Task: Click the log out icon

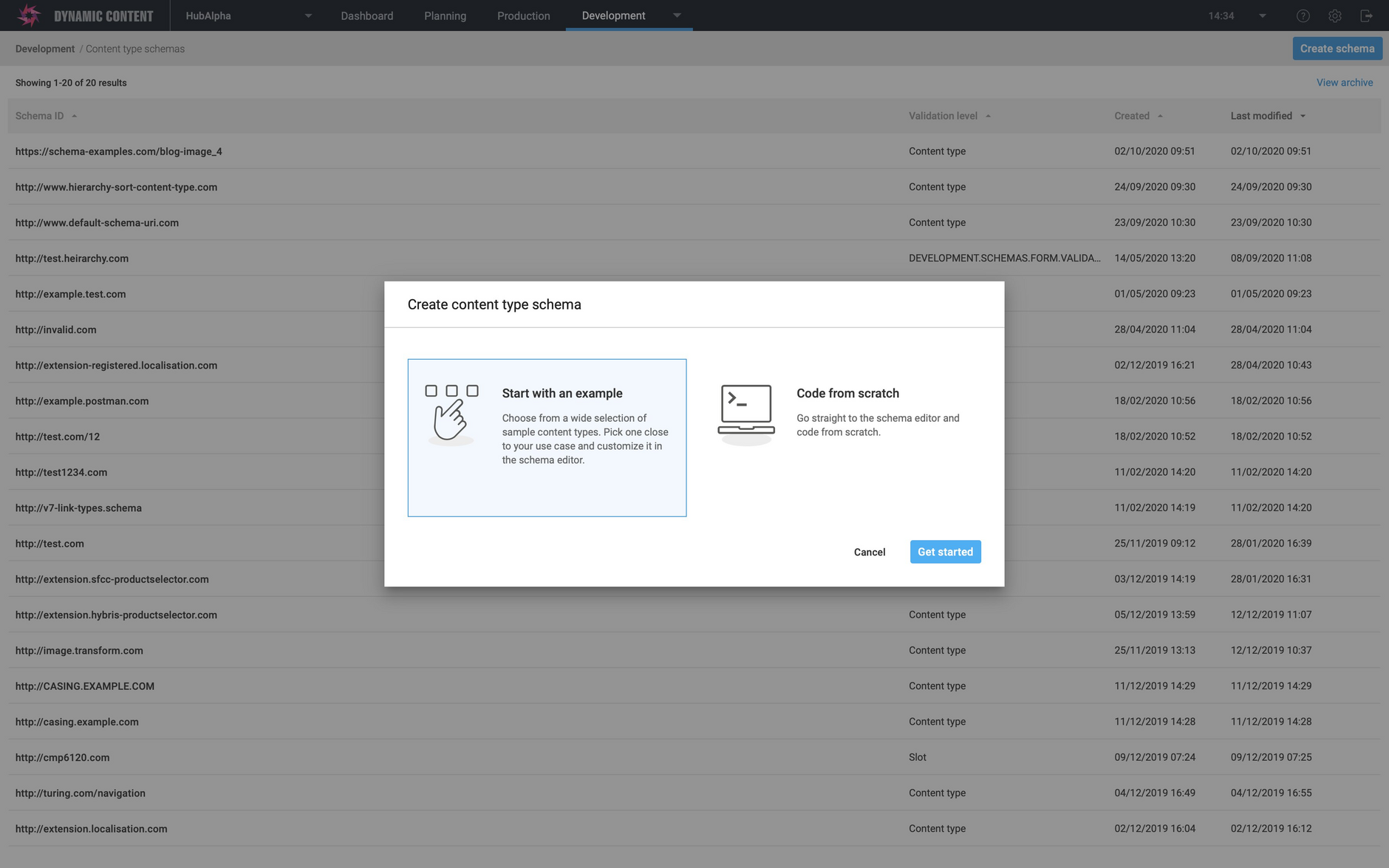Action: pyautogui.click(x=1366, y=16)
